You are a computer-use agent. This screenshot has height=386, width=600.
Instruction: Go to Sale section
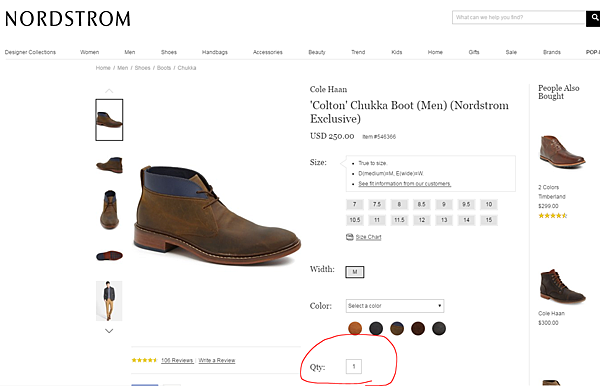coord(511,52)
